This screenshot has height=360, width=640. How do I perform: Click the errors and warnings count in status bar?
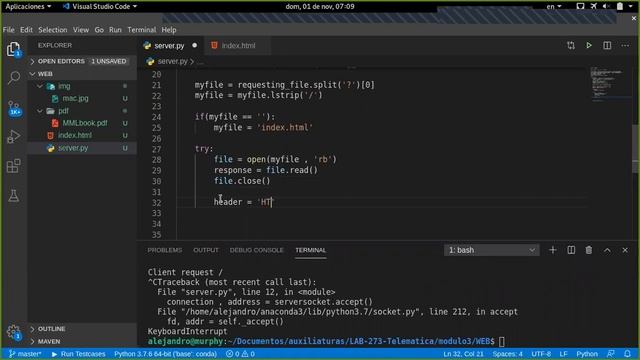240,354
